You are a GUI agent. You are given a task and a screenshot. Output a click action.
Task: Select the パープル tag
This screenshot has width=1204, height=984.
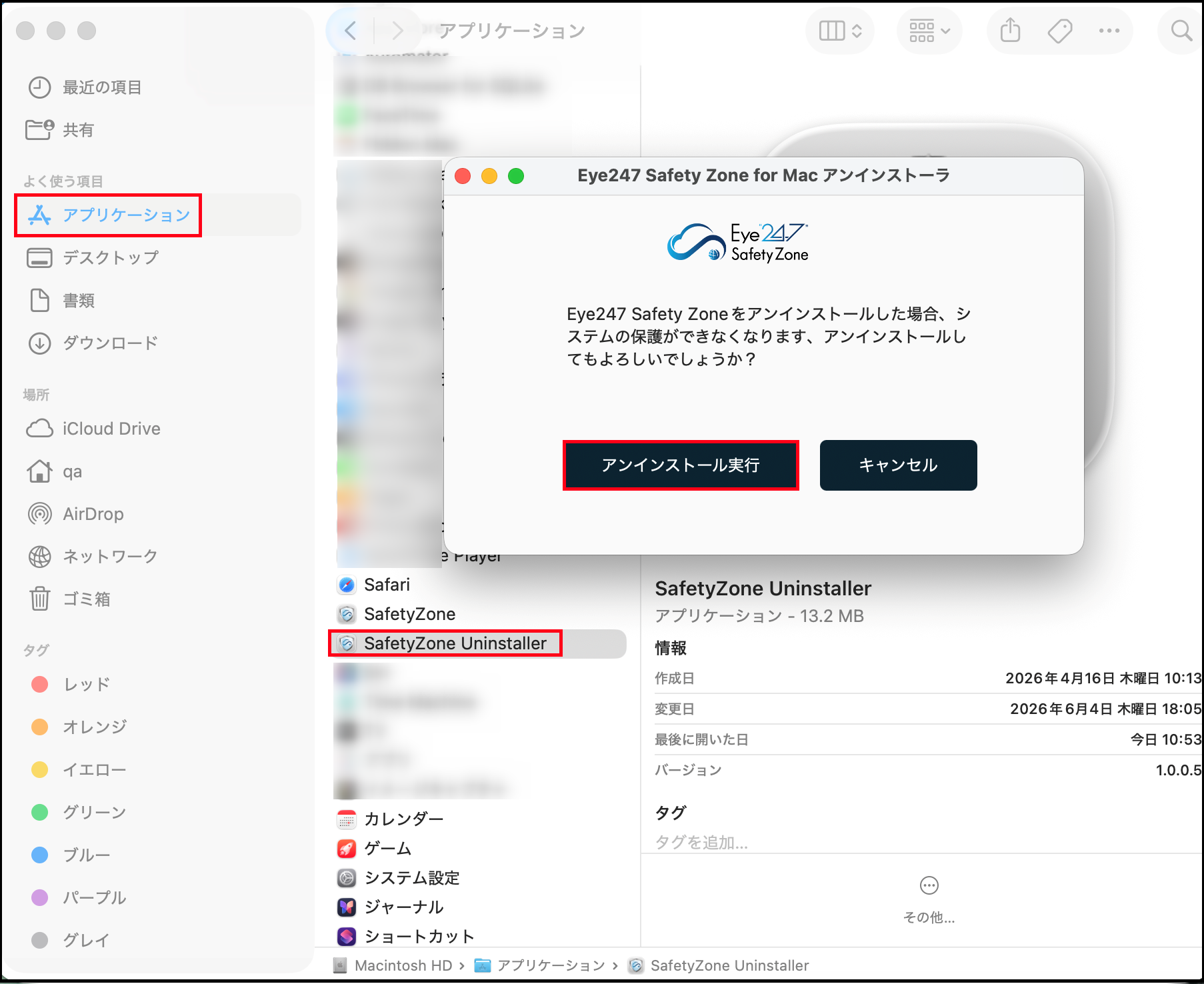79,898
